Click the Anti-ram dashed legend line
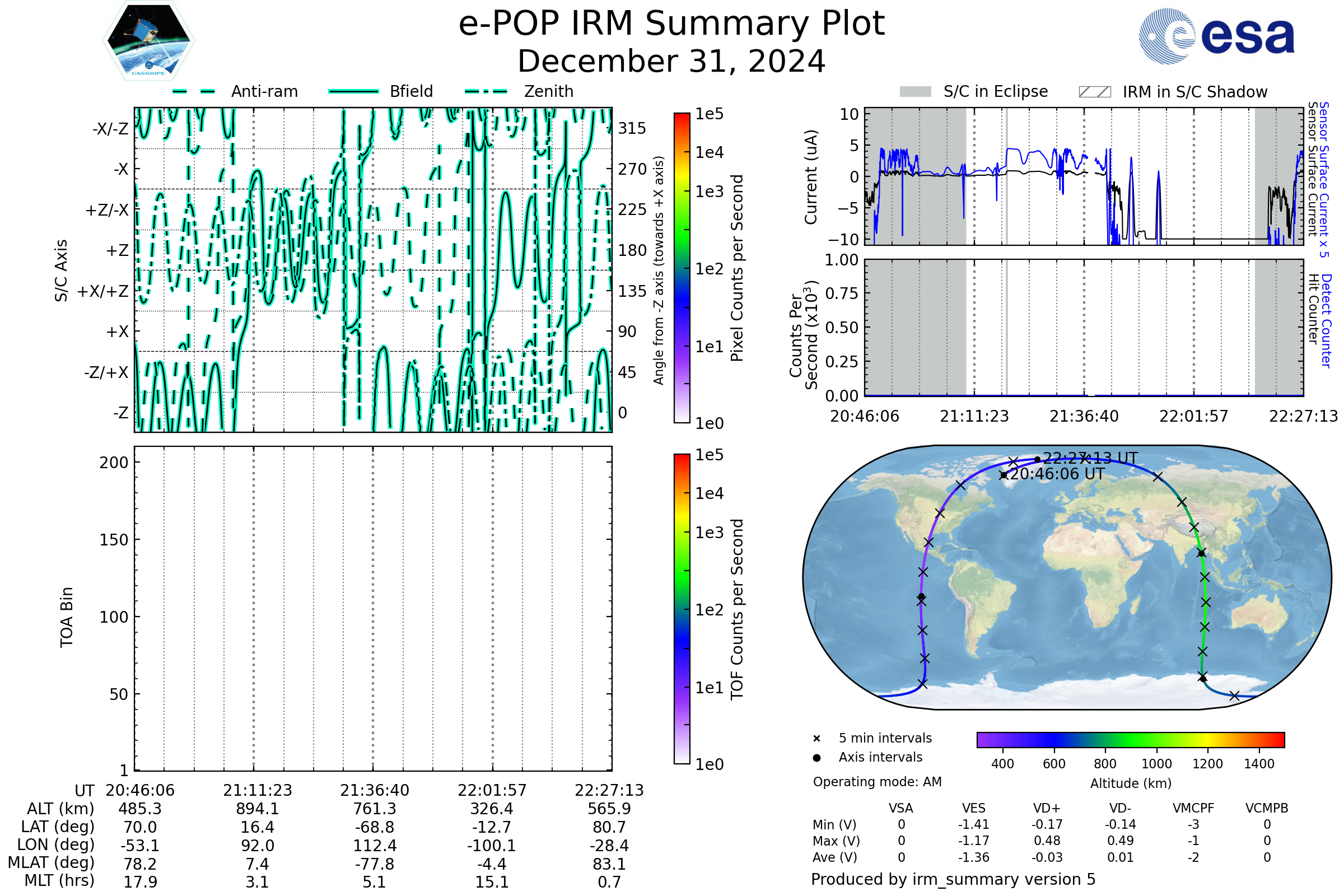1344x896 pixels. pyautogui.click(x=194, y=91)
